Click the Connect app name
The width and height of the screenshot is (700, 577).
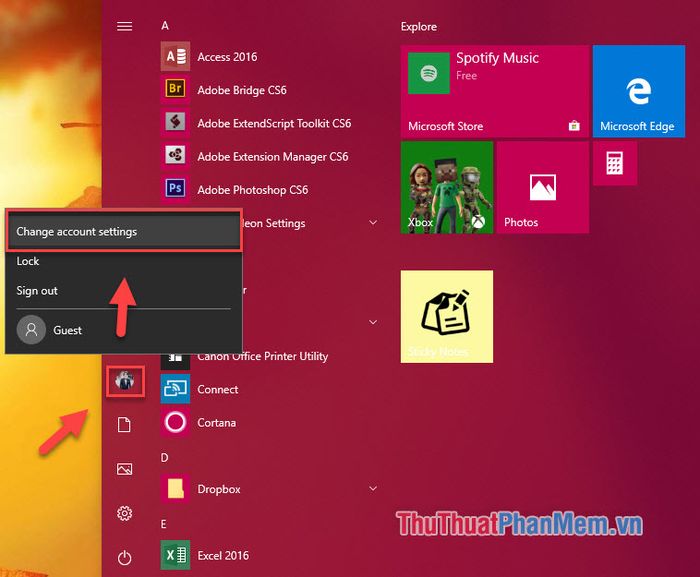(218, 389)
